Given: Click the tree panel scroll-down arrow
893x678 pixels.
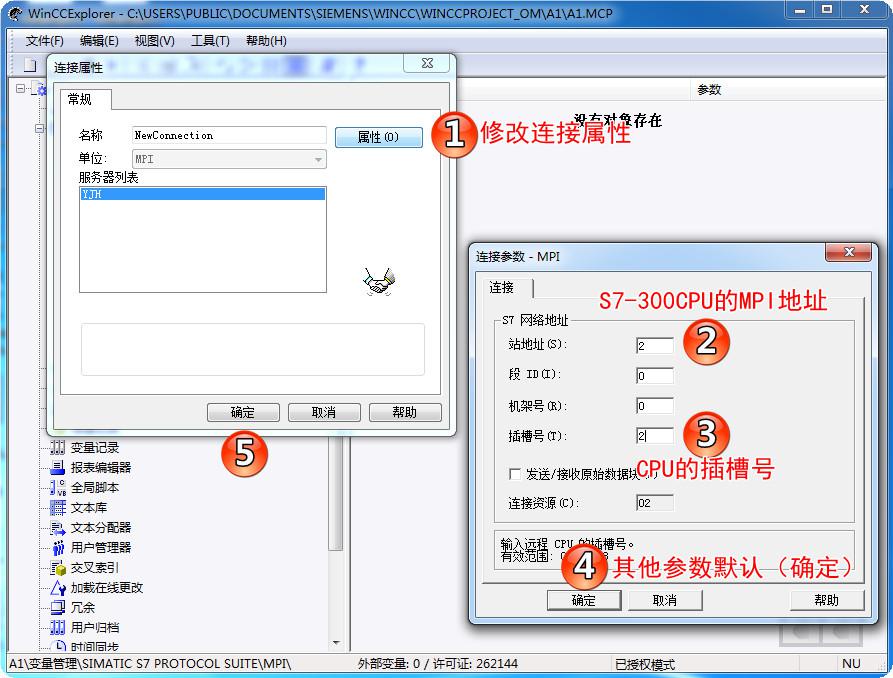Looking at the screenshot, I should click(x=337, y=643).
